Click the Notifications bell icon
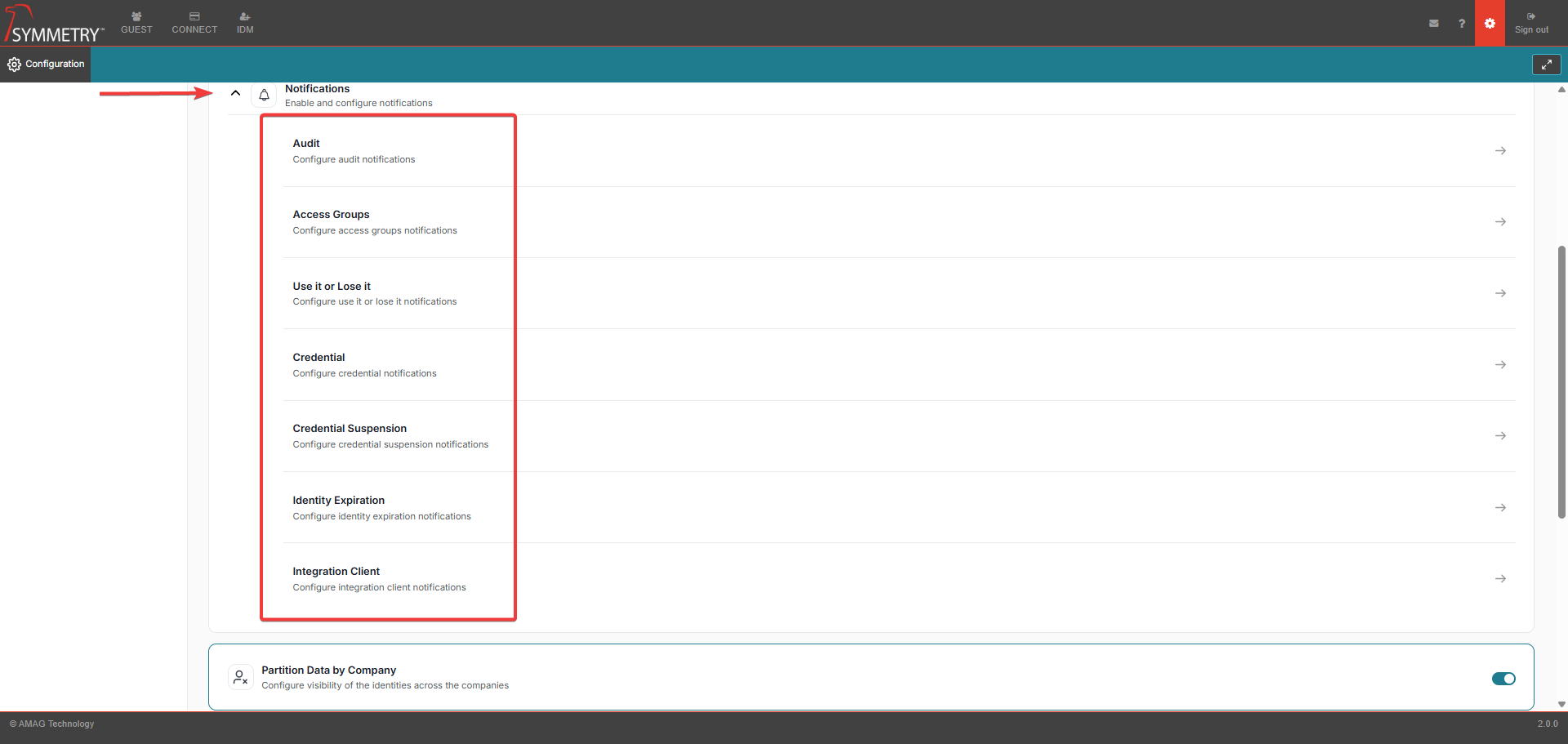Screen dimensions: 1568x744 point(264,96)
